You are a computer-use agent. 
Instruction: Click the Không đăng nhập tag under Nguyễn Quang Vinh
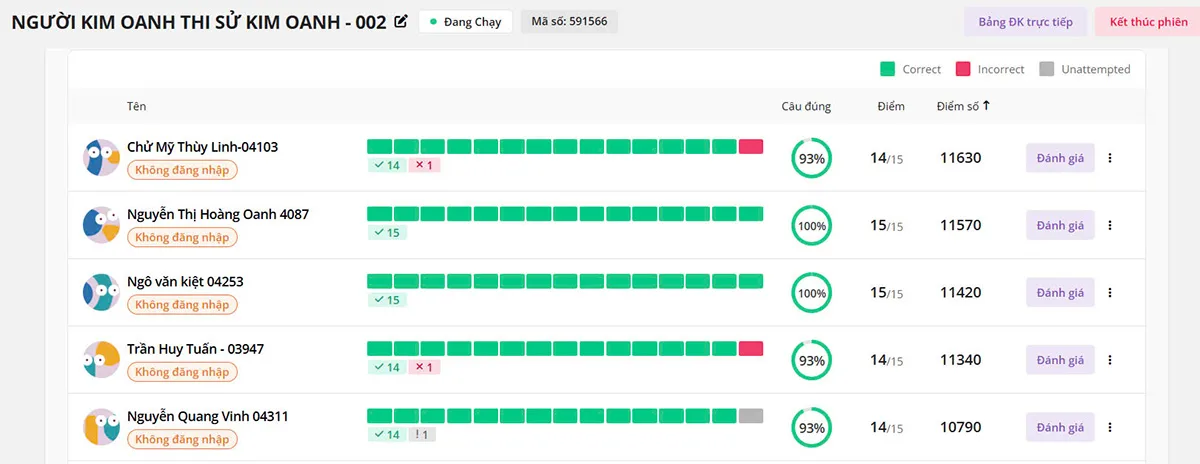(x=182, y=439)
